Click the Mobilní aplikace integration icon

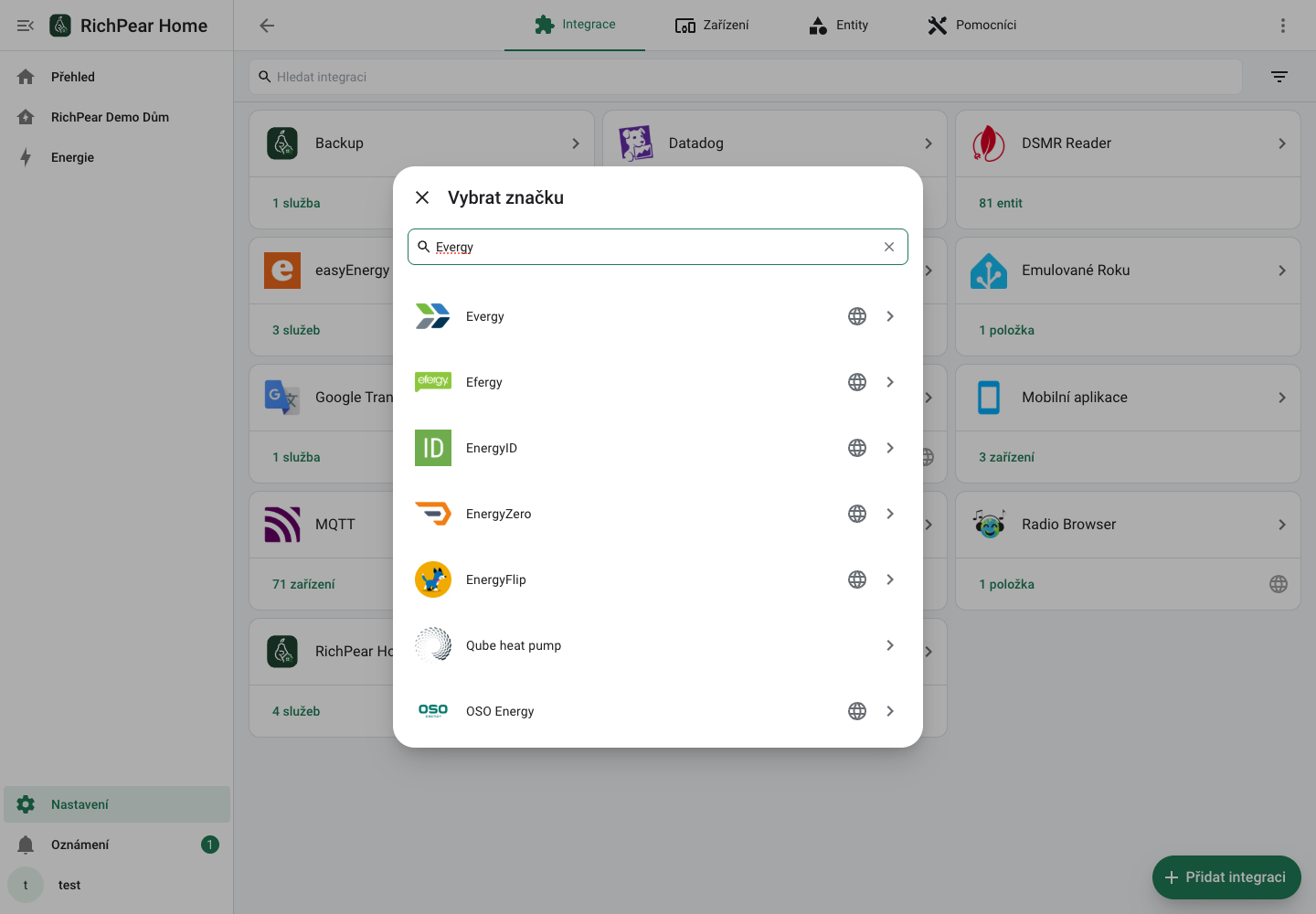989,398
